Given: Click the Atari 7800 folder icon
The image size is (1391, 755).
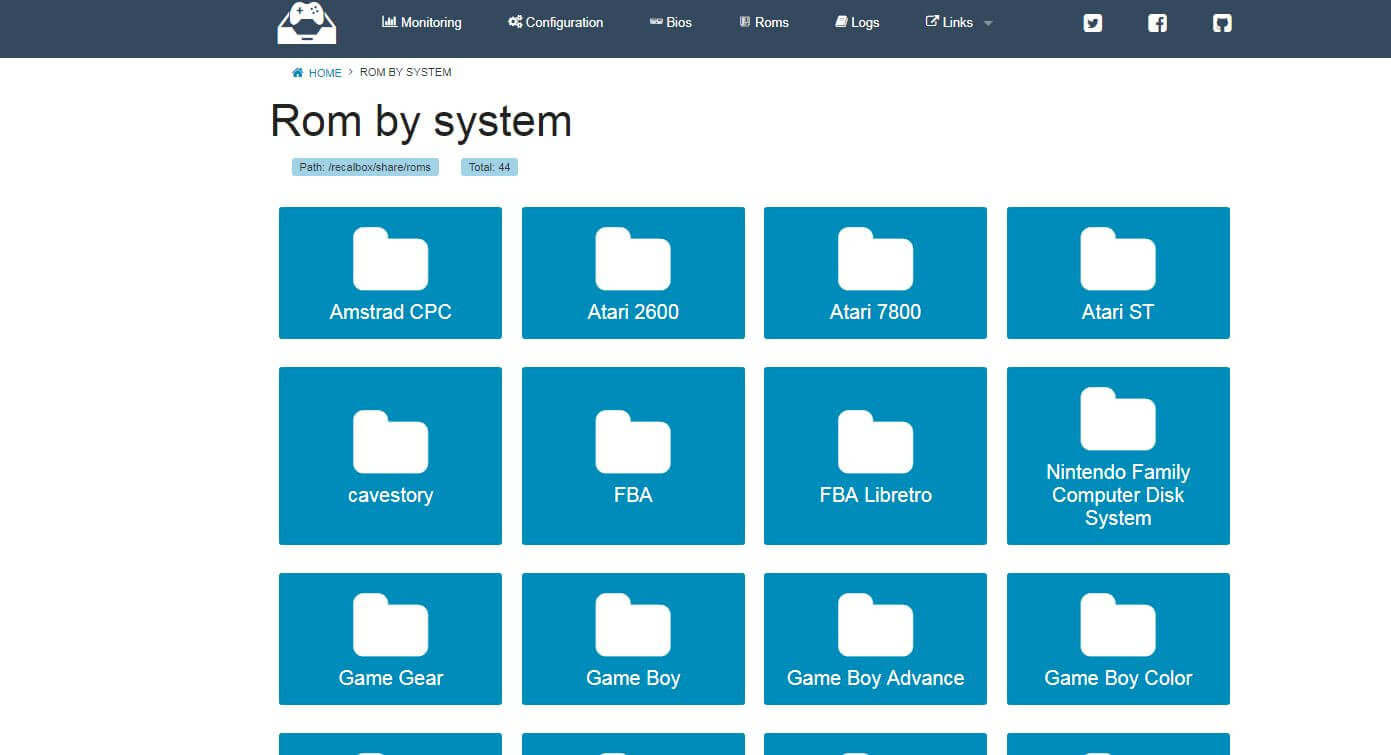Looking at the screenshot, I should tap(875, 259).
